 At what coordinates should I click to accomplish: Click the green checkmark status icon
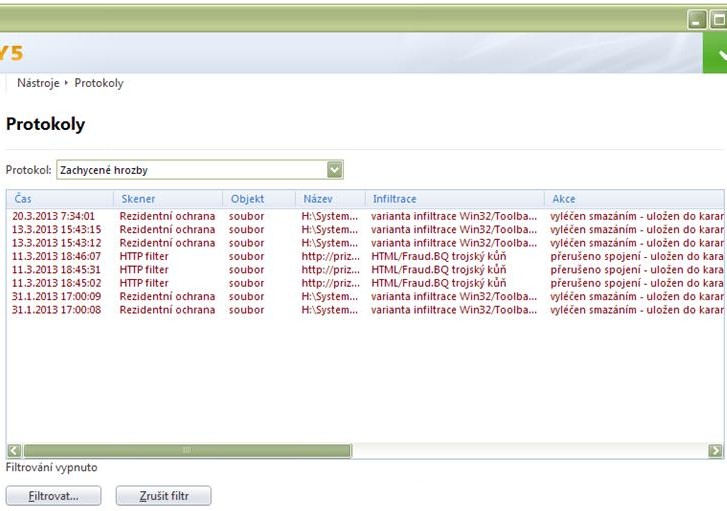pyautogui.click(x=715, y=55)
